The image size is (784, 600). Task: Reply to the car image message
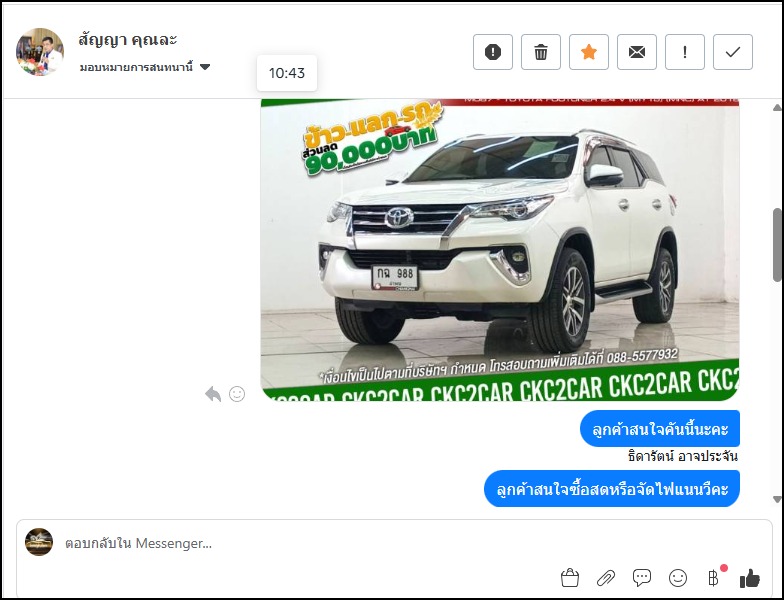coord(213,394)
